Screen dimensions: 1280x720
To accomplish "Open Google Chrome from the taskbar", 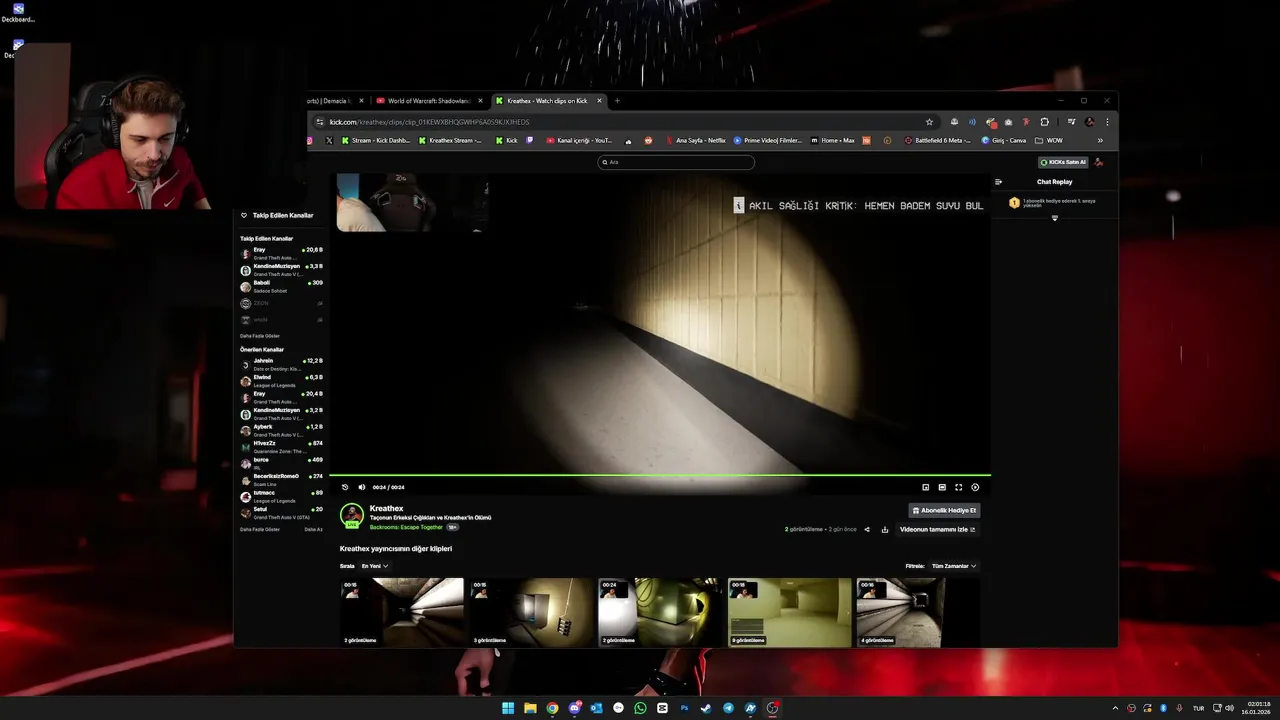I will [x=552, y=708].
